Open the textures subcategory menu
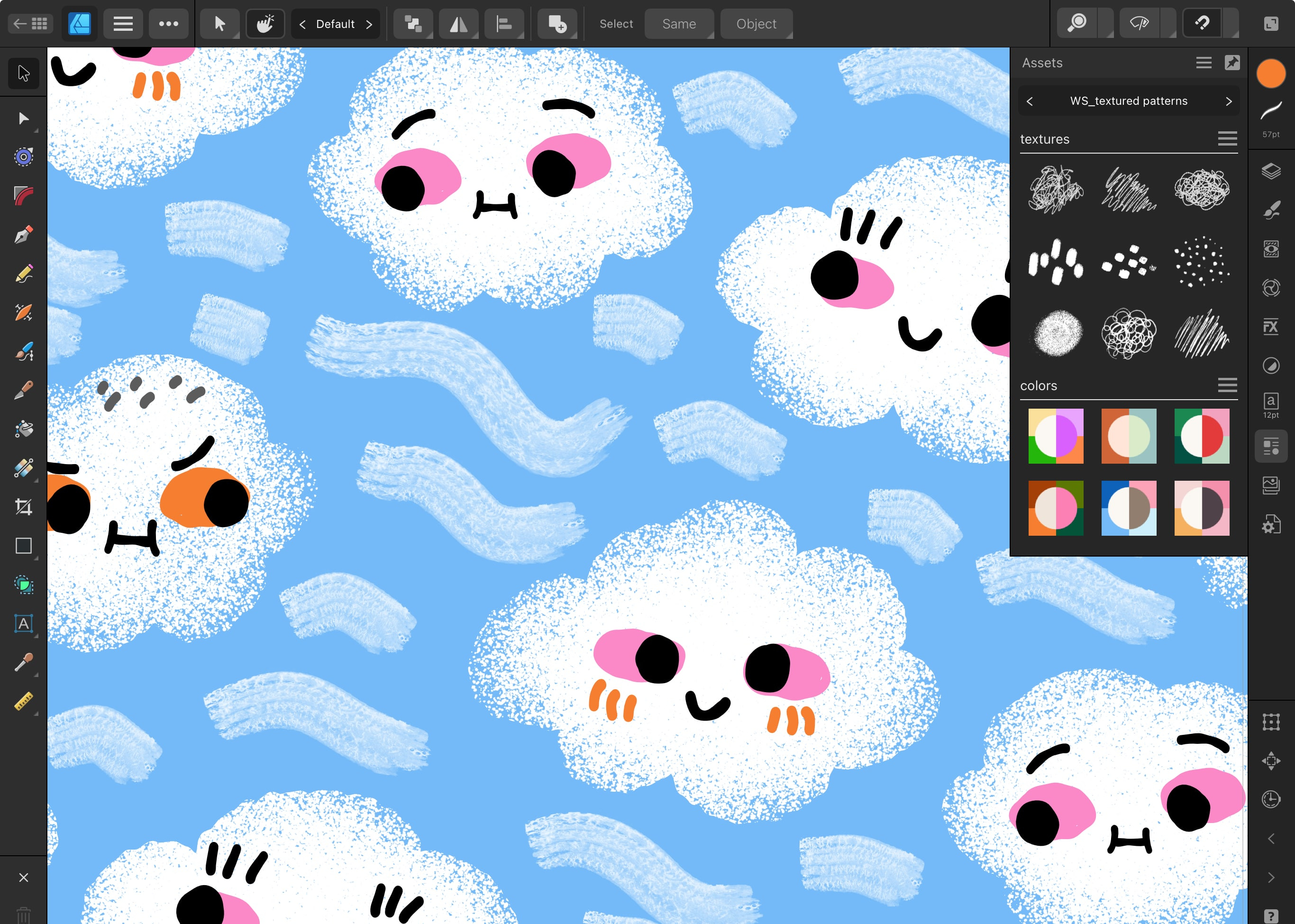Viewport: 1295px width, 924px height. click(1227, 138)
